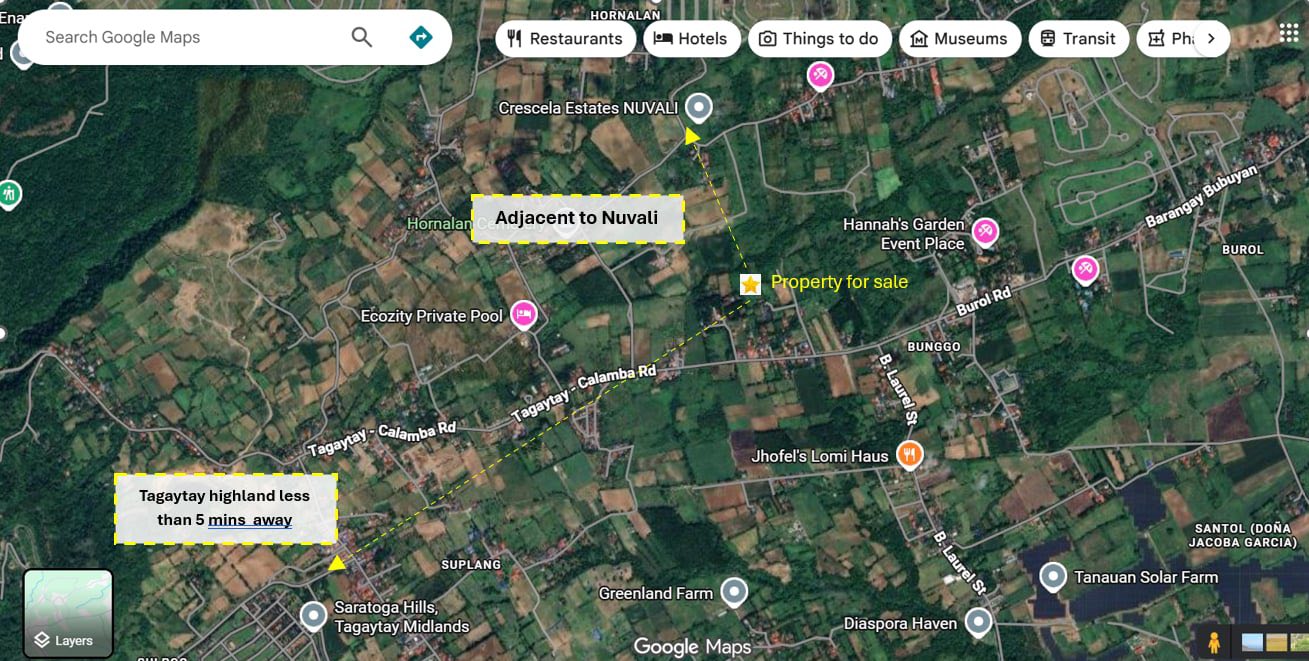The width and height of the screenshot is (1309, 661).
Task: Click the Barangay Bubuyan road label
Action: pos(1201,196)
